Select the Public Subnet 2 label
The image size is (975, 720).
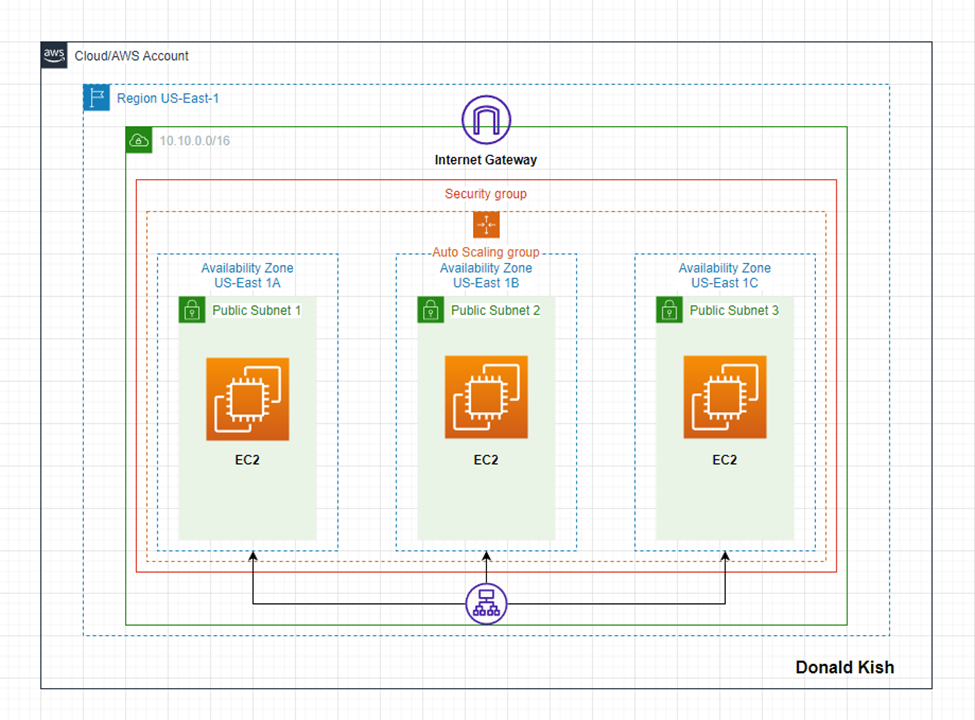coord(496,310)
